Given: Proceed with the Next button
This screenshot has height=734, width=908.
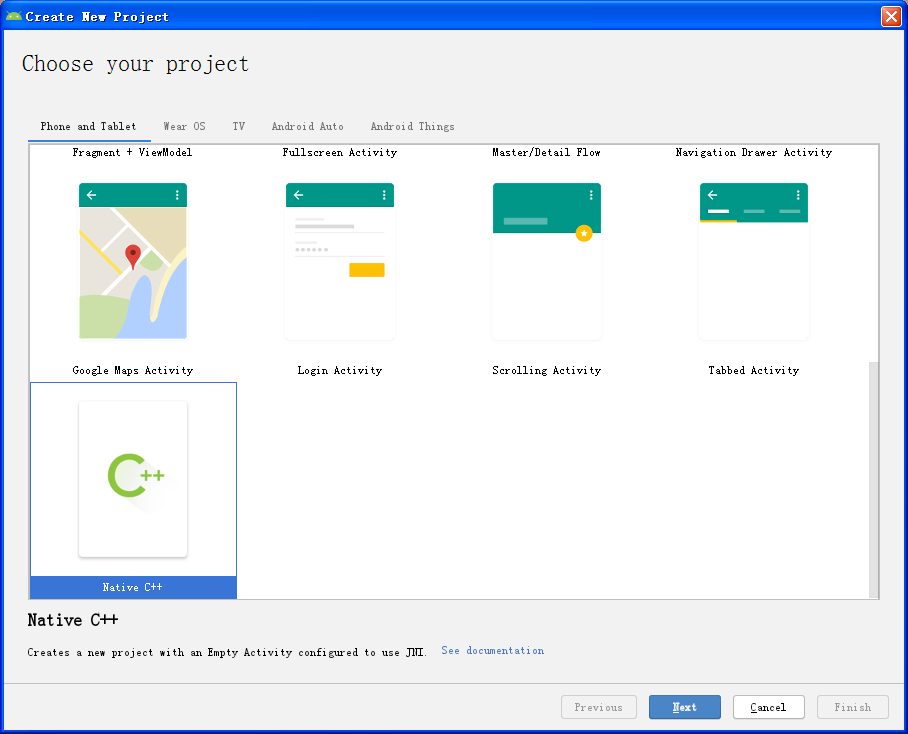Looking at the screenshot, I should pyautogui.click(x=684, y=707).
